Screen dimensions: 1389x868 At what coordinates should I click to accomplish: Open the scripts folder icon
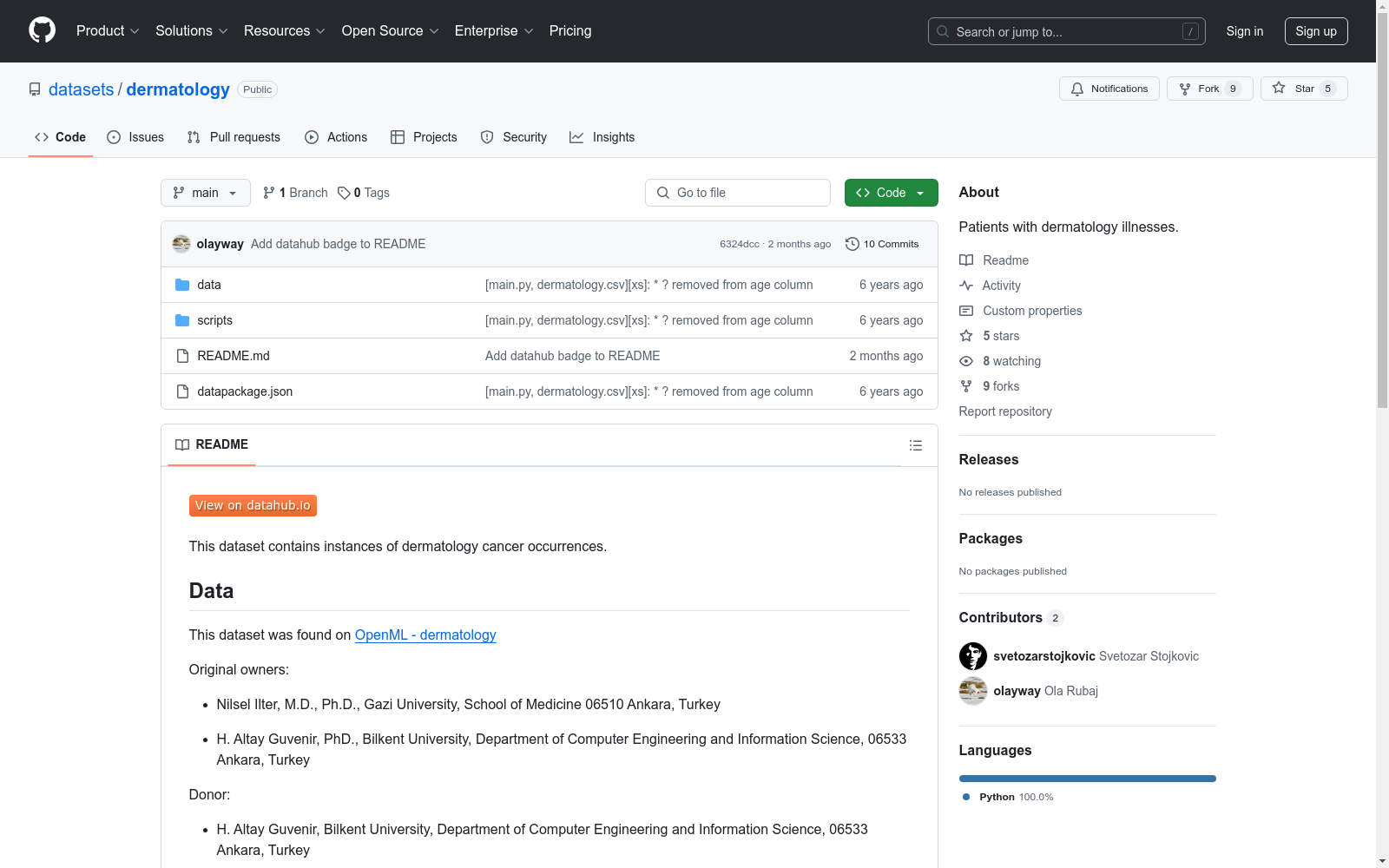click(x=182, y=320)
